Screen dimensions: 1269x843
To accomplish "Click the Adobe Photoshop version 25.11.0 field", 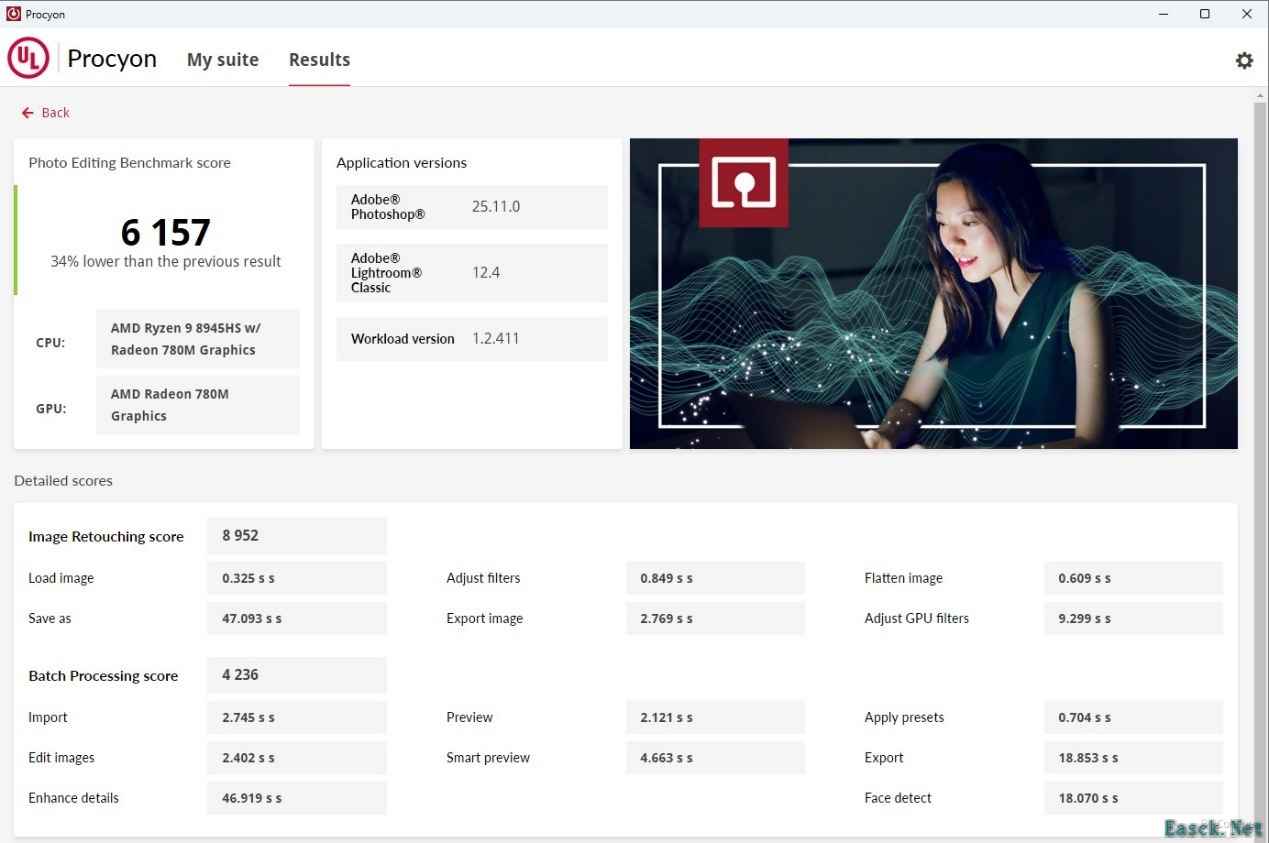I will click(496, 207).
